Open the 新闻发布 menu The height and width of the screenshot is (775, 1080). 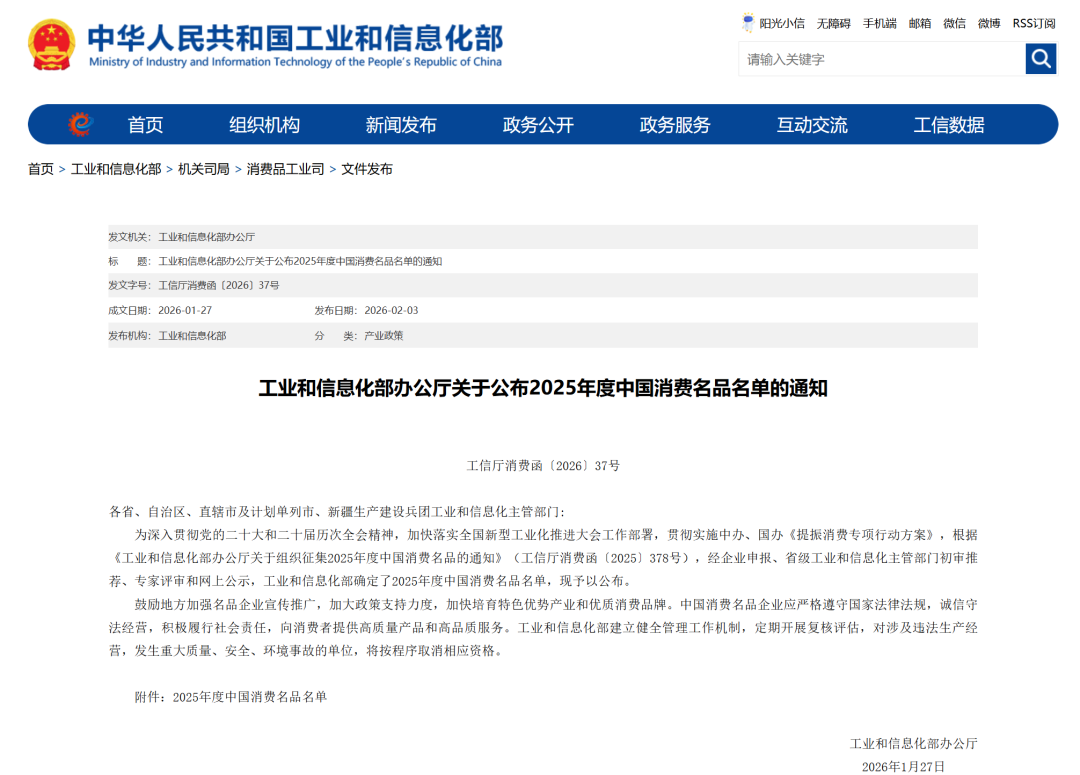400,124
